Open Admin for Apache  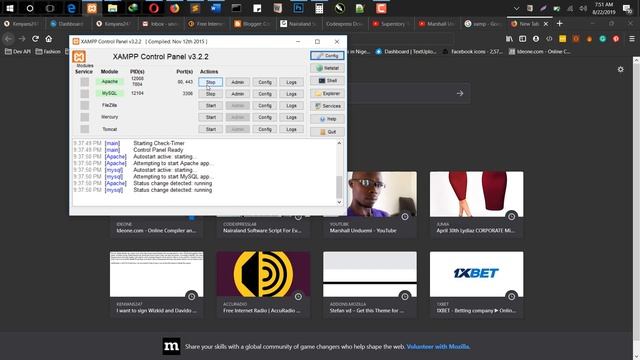[x=238, y=82]
